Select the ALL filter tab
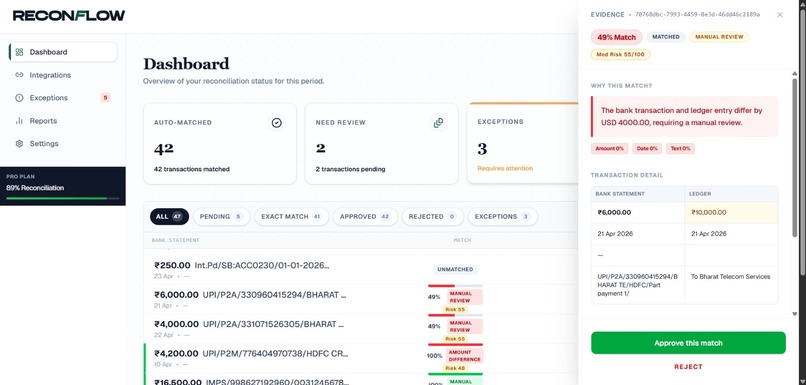 170,216
